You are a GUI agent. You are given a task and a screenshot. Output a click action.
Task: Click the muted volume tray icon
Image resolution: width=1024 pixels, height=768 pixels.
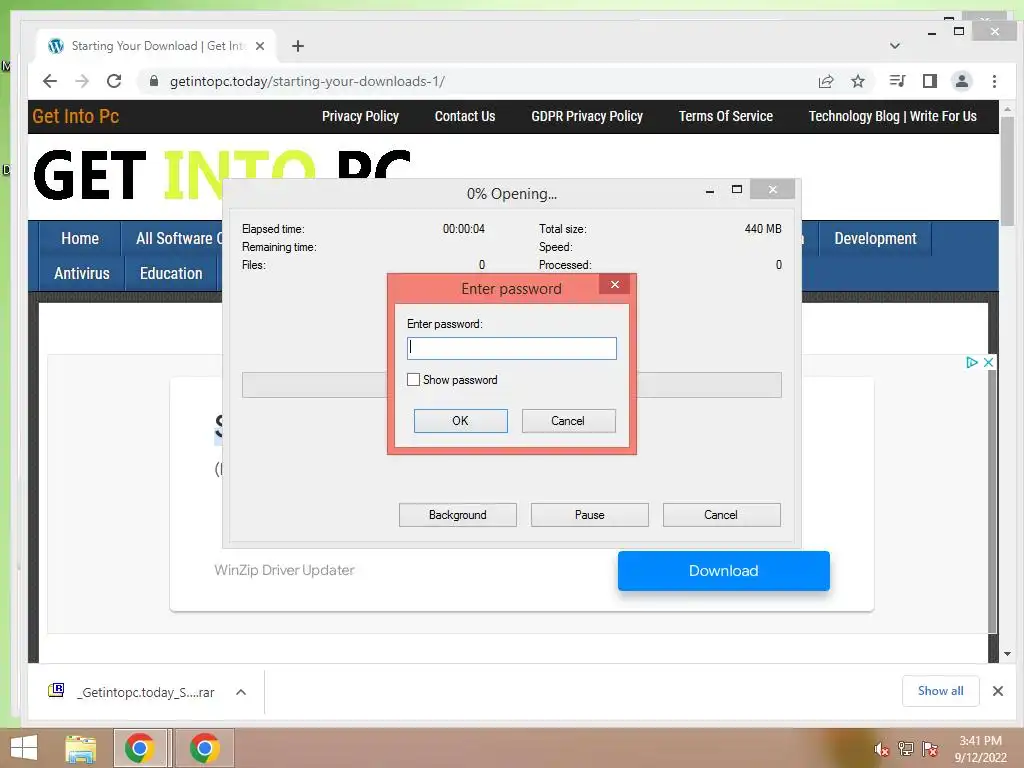click(882, 749)
